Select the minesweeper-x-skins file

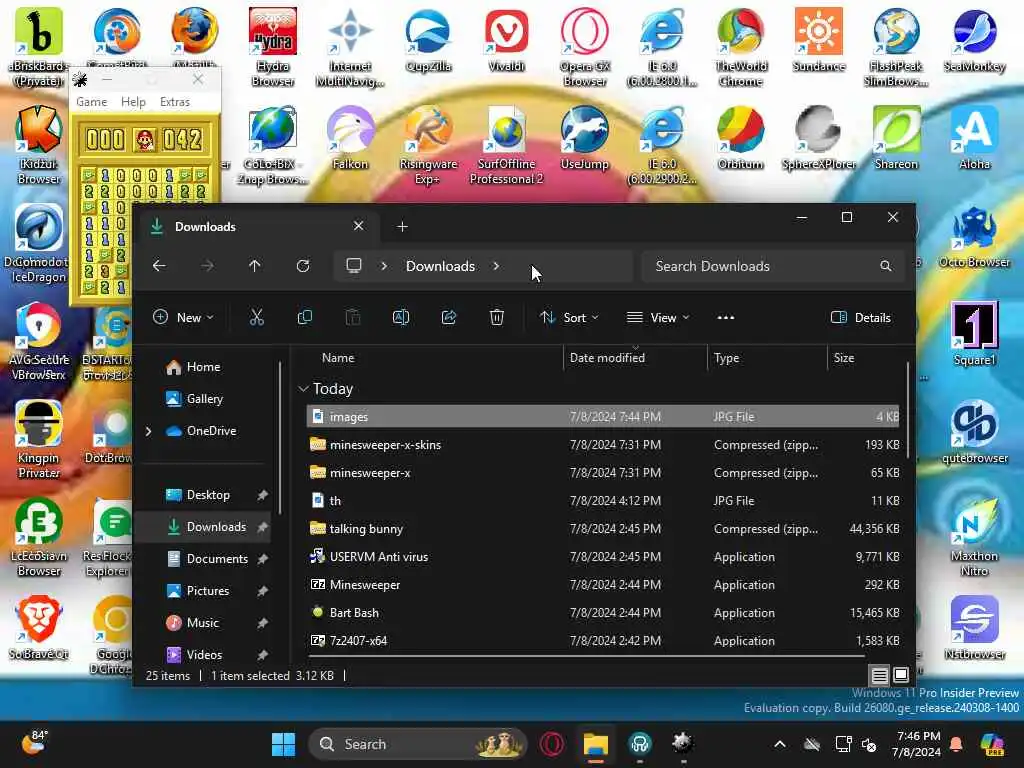(x=602, y=445)
